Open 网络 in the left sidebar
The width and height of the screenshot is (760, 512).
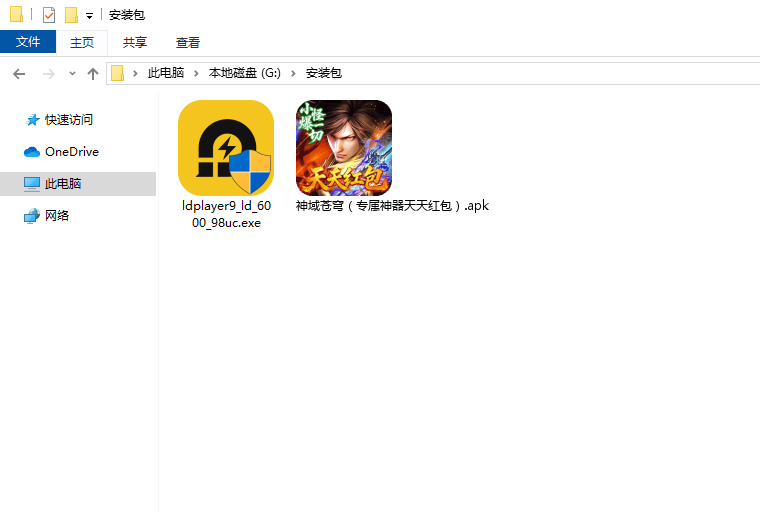coord(57,216)
